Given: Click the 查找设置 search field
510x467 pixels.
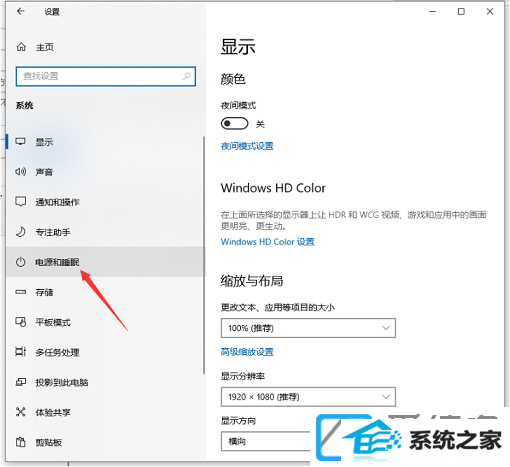Looking at the screenshot, I should point(106,76).
